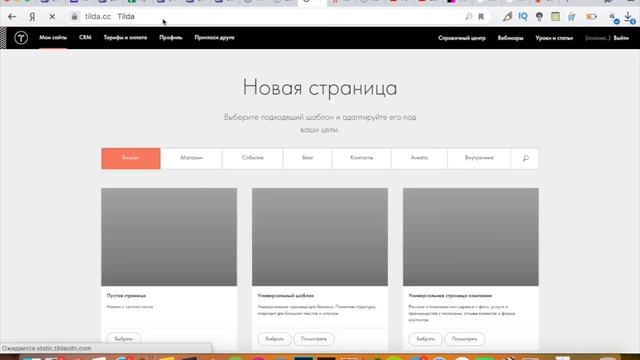This screenshot has width=640, height=360.
Task: Open the Yandex home button
Action: coord(32,17)
